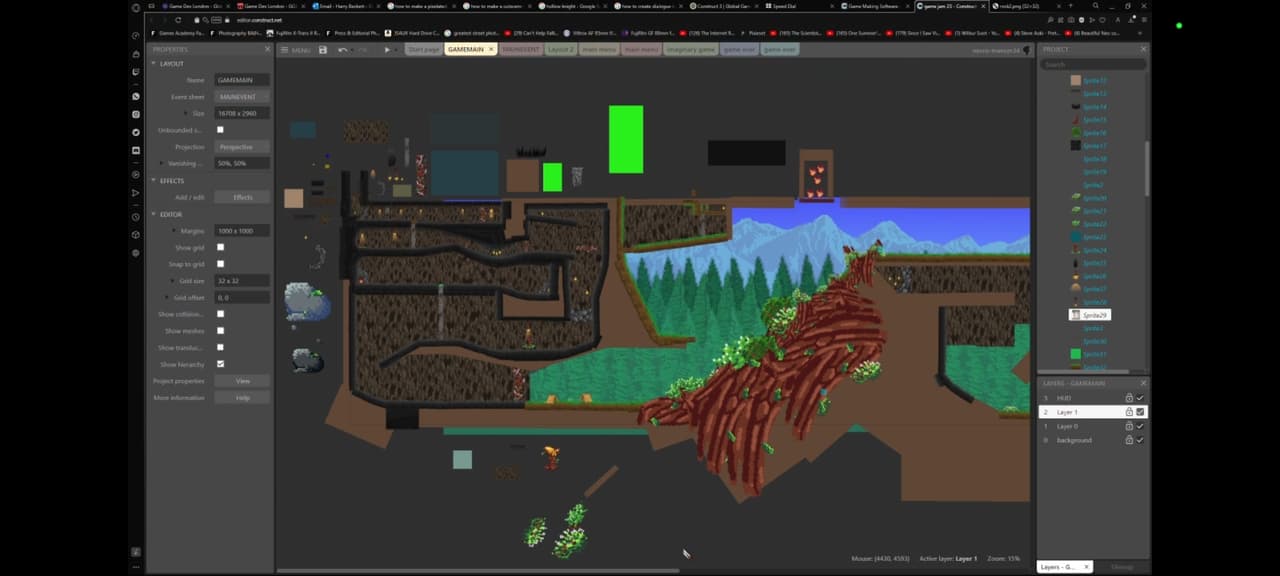This screenshot has width=1280, height=576.
Task: Open the settings icon in the browser sidebar
Action: tap(136, 253)
